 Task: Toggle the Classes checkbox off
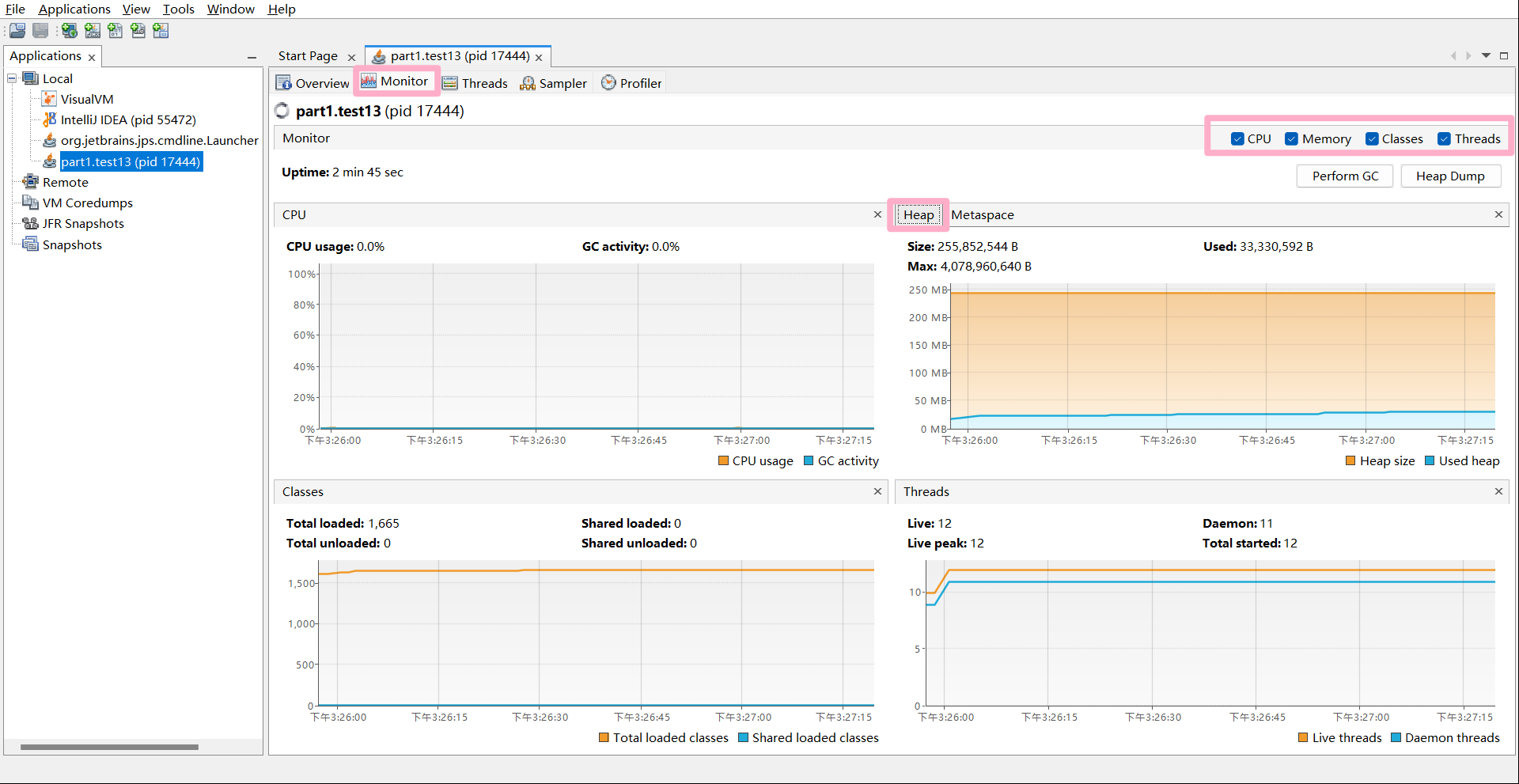tap(1372, 139)
